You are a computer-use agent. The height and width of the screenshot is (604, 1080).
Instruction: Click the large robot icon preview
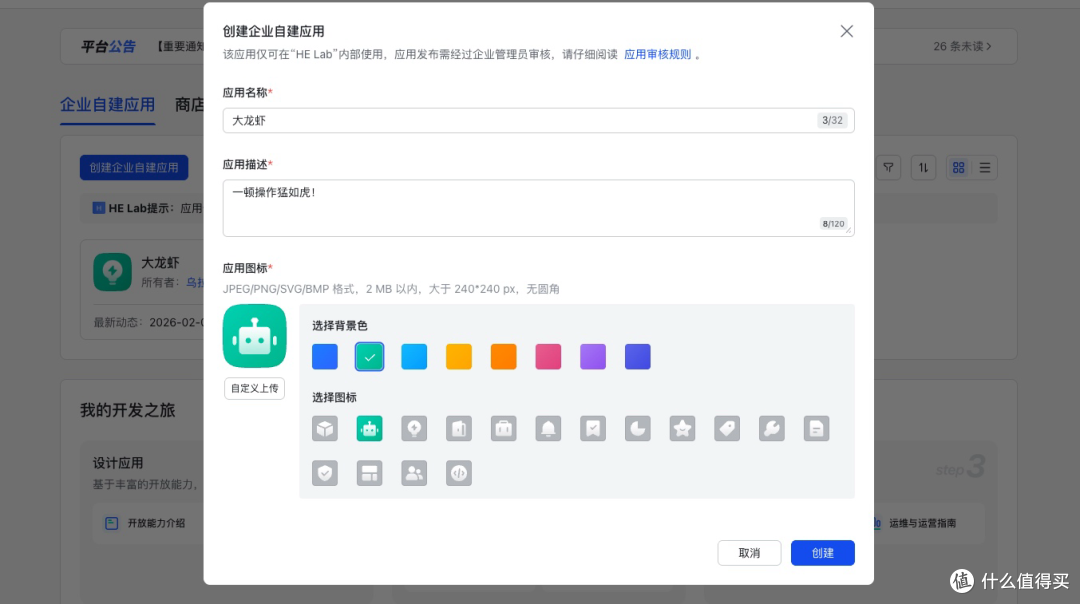click(254, 336)
